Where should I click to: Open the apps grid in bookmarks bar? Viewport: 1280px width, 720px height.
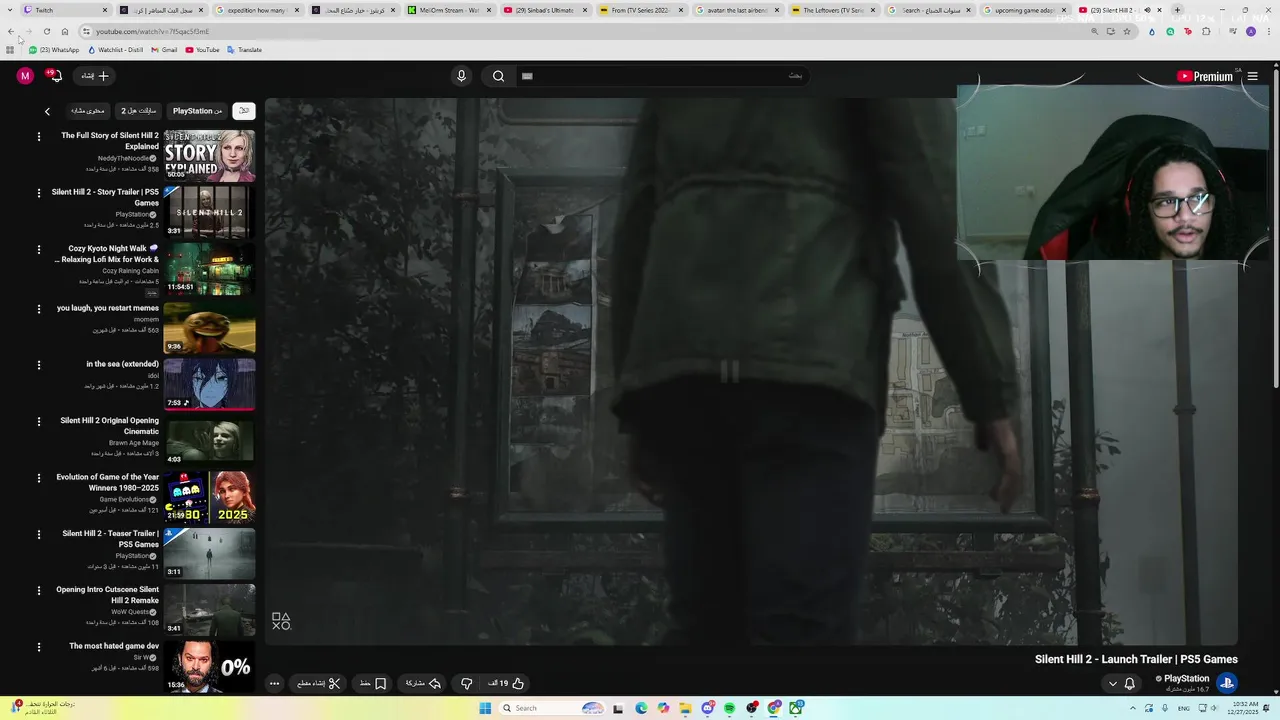[x=10, y=49]
